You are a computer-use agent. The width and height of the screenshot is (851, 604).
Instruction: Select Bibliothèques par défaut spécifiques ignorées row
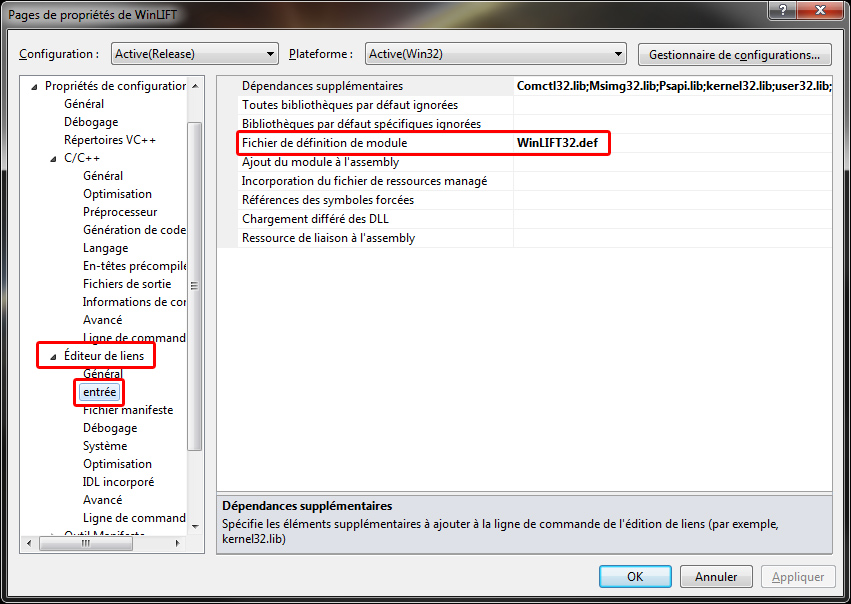click(524, 124)
